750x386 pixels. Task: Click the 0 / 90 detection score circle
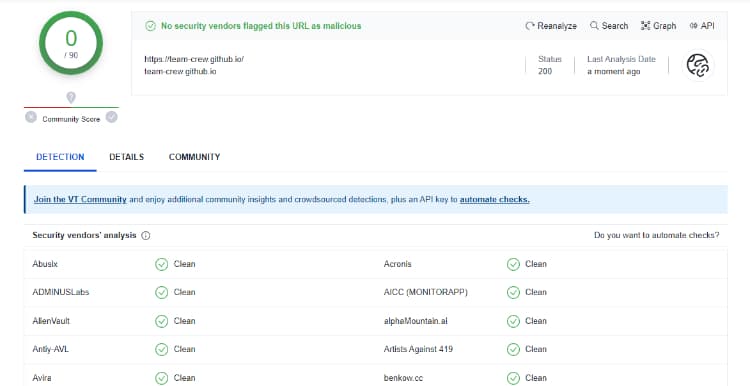point(71,43)
